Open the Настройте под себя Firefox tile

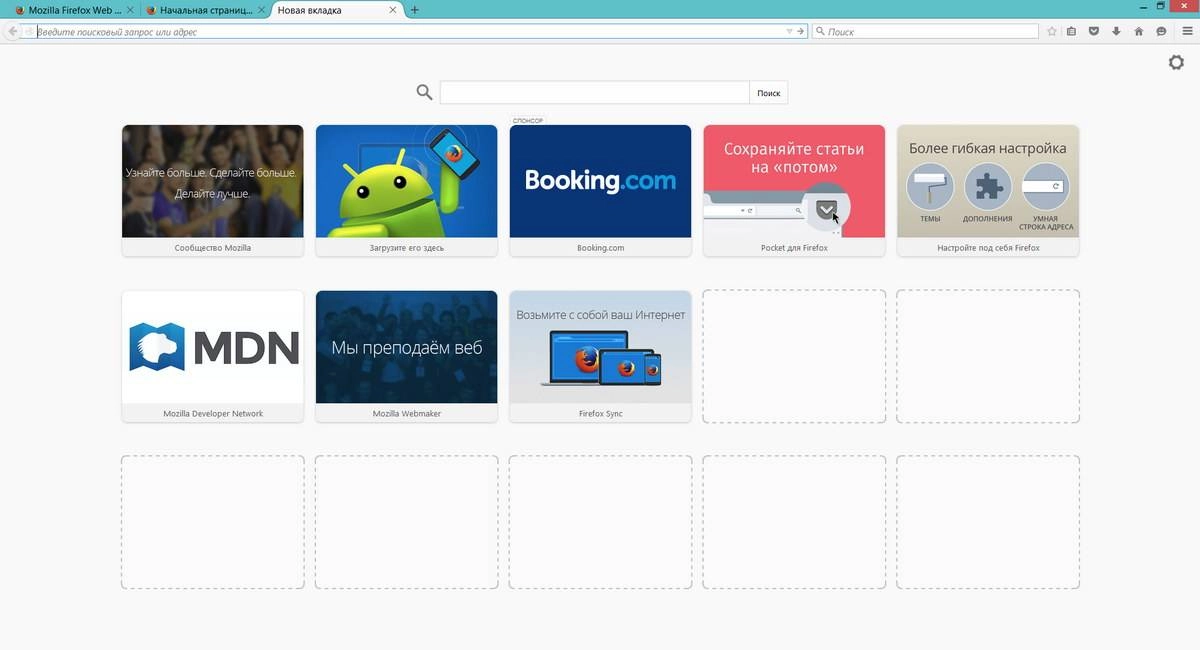point(988,190)
